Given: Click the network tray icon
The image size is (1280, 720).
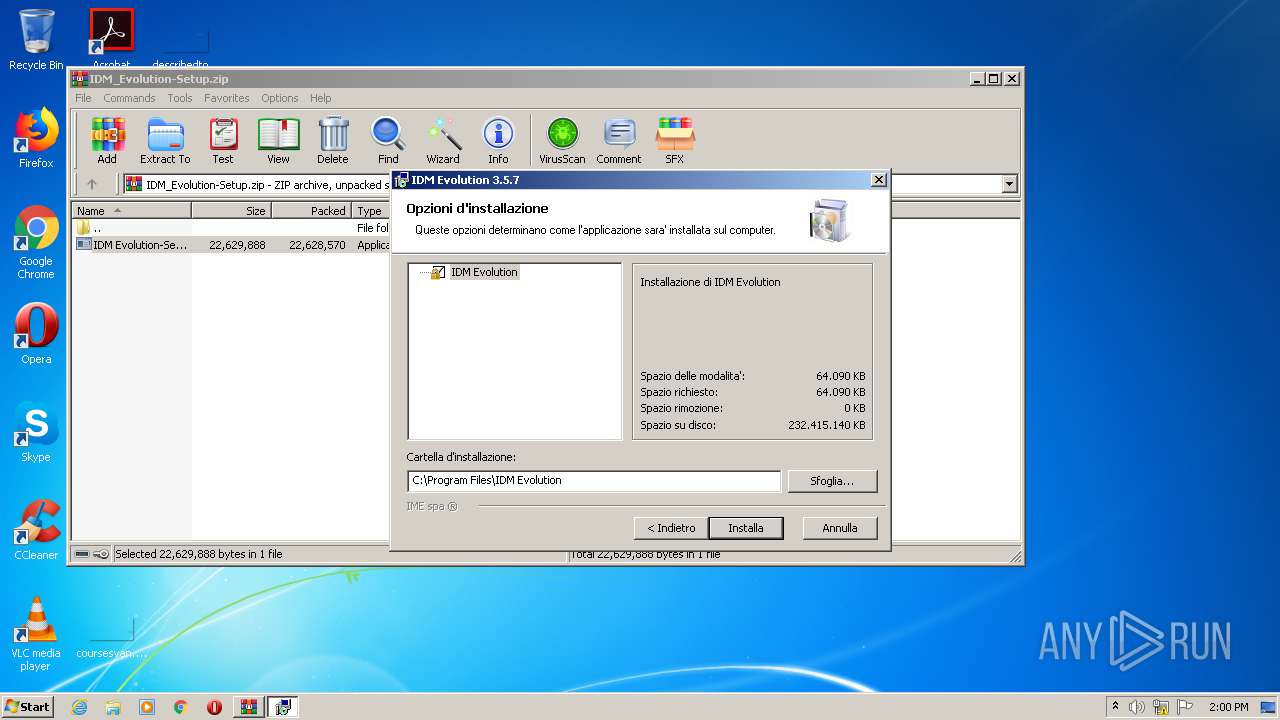Looking at the screenshot, I should (1161, 707).
